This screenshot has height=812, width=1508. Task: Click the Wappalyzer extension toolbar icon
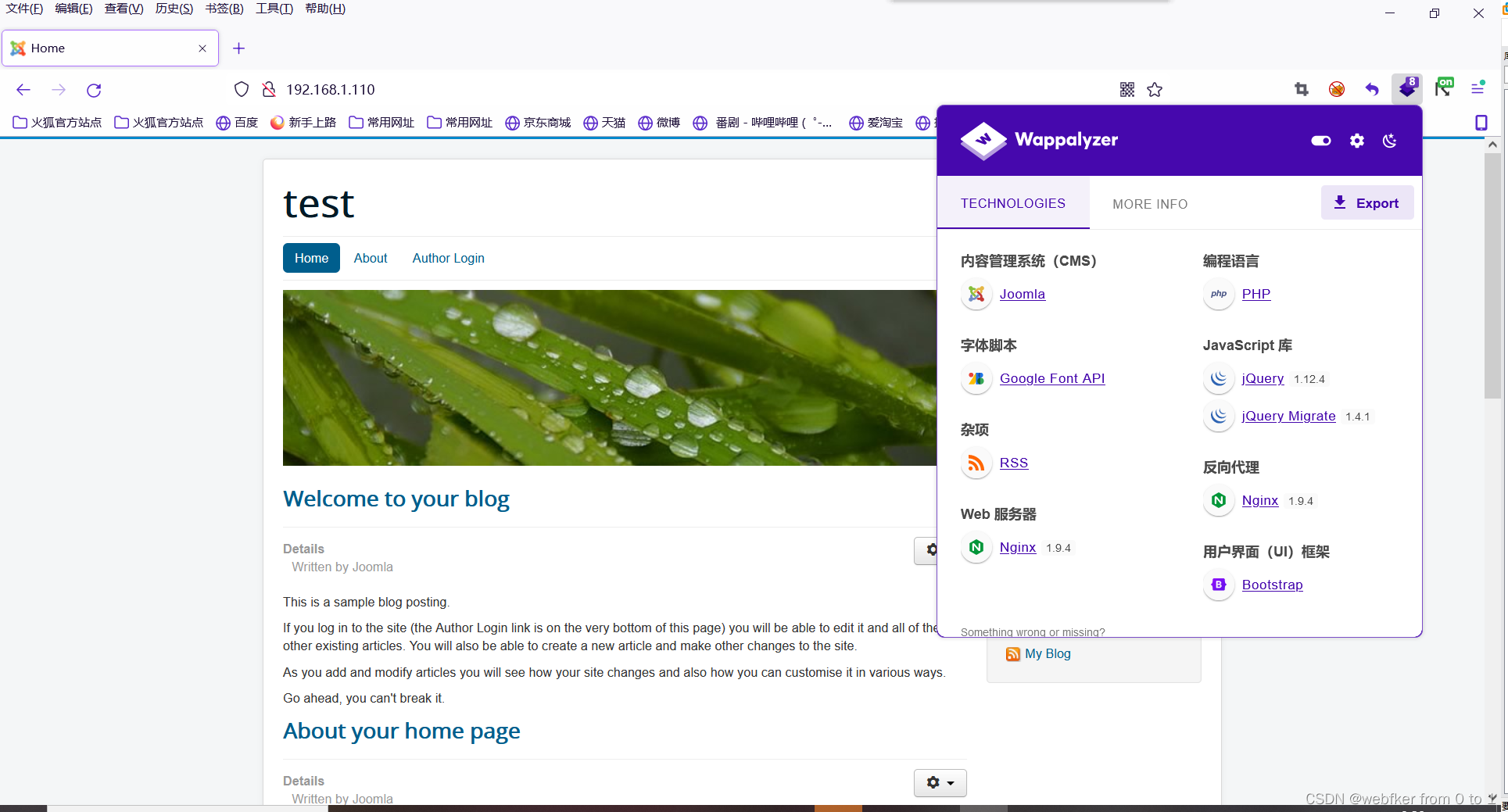click(x=1407, y=89)
